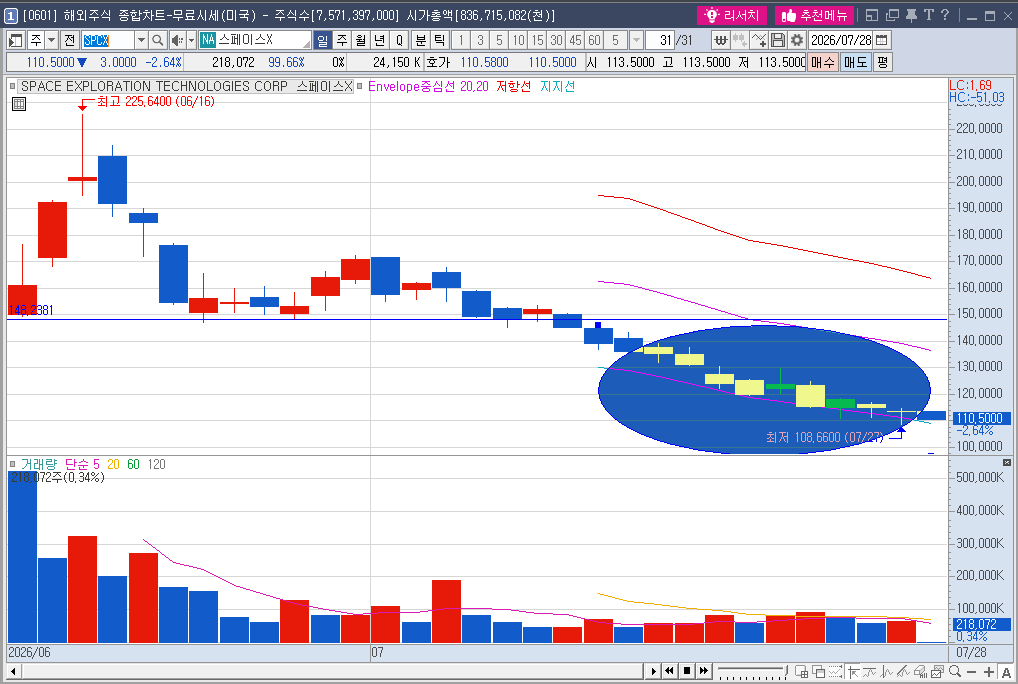Image resolution: width=1018 pixels, height=684 pixels.
Task: Expand the 스페이스X name field corner arrow
Action: (307, 43)
